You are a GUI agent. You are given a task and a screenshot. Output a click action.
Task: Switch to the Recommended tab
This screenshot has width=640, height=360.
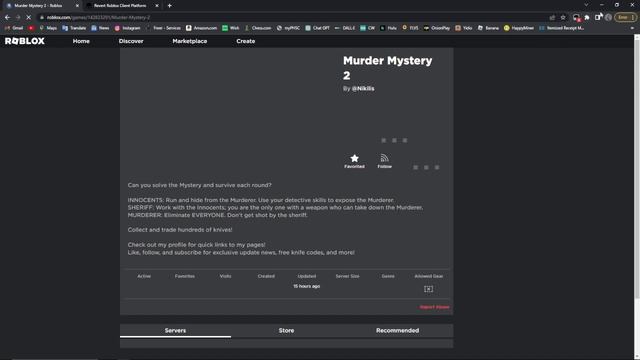(x=398, y=331)
